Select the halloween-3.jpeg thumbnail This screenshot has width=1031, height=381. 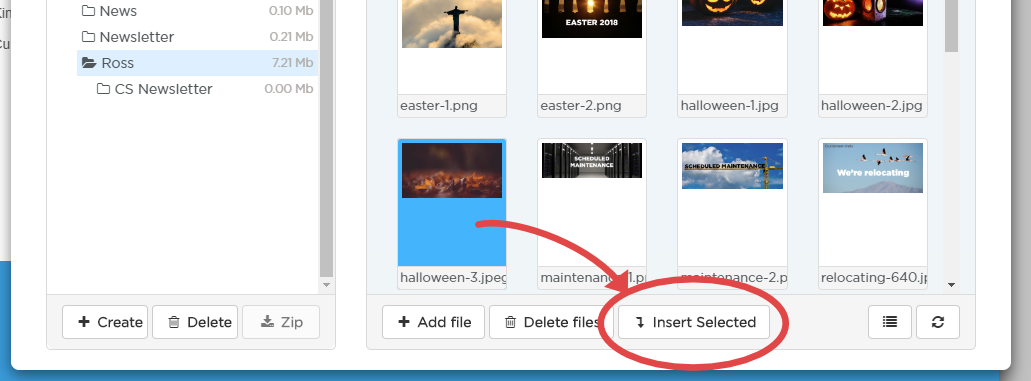[x=452, y=170]
